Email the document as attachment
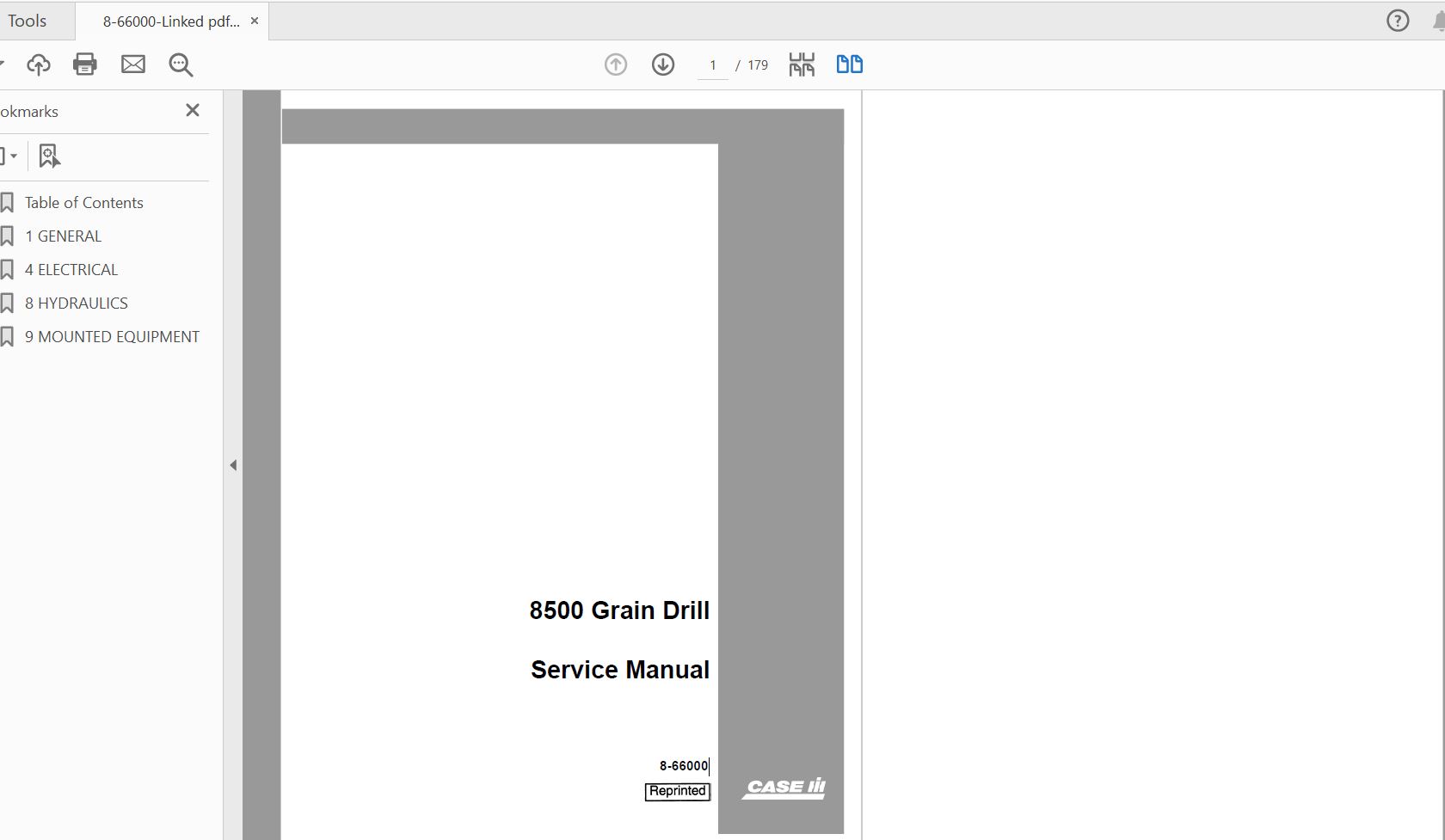Screen dimensions: 1445x840 click(x=132, y=64)
